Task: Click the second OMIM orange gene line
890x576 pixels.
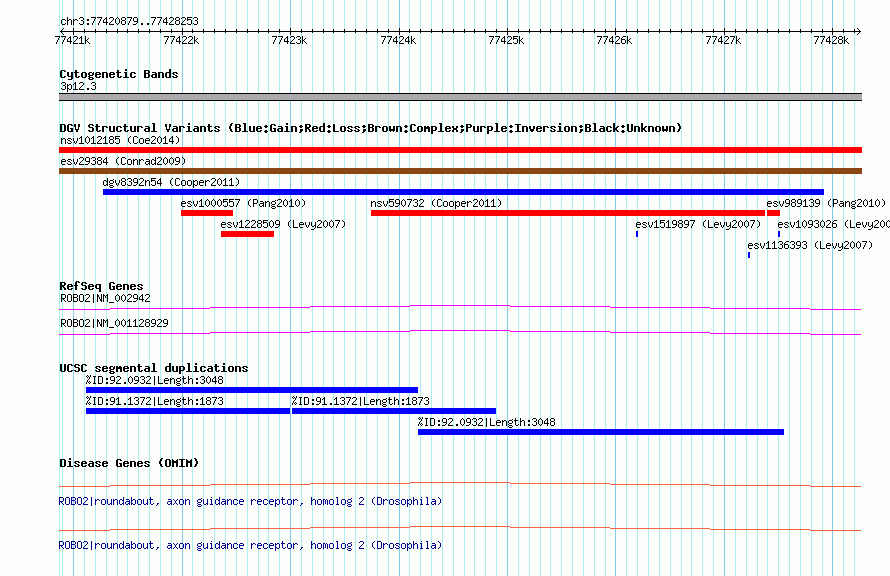Action: [x=460, y=528]
